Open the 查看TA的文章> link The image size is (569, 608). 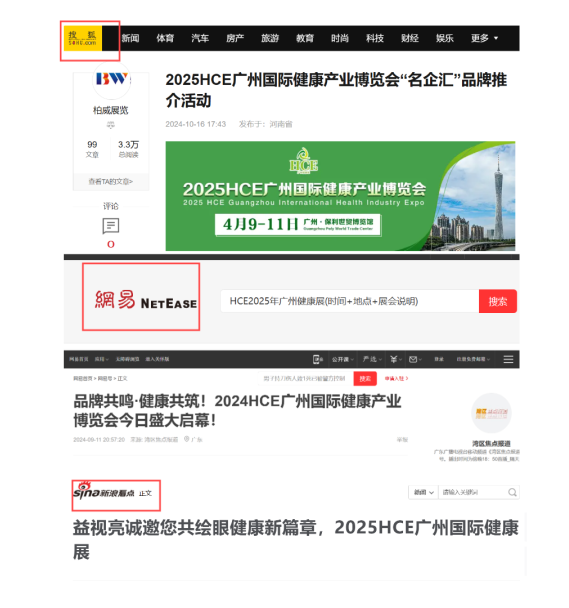point(111,181)
